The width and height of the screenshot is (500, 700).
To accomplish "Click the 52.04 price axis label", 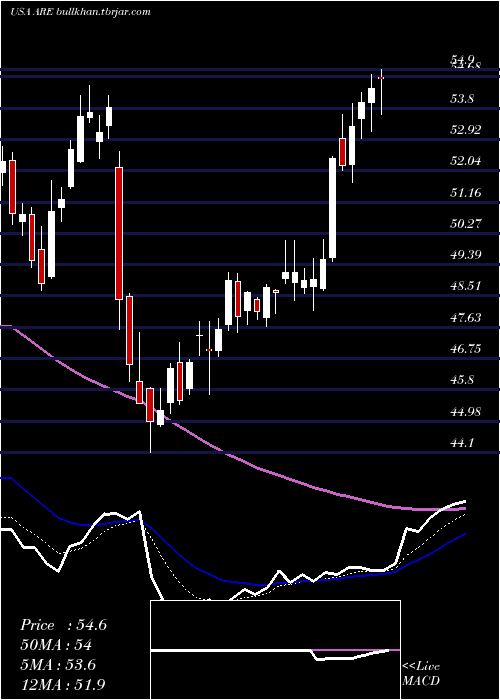I will coord(466,161).
